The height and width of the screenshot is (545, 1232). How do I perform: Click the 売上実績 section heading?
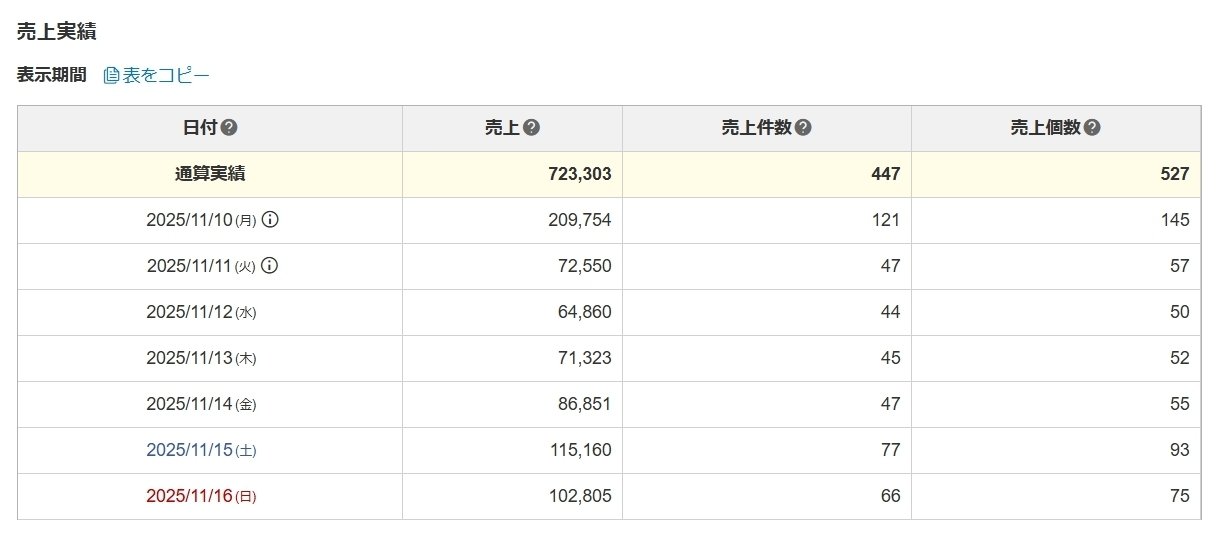click(x=57, y=32)
